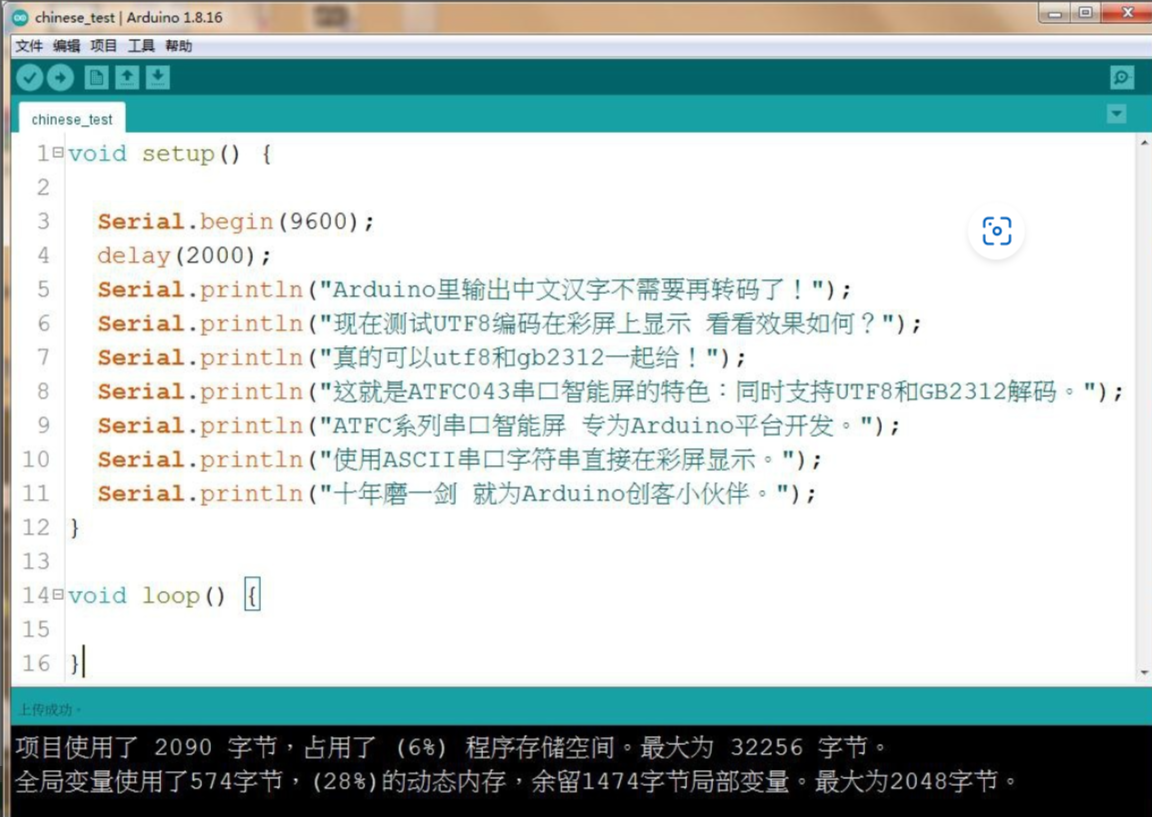This screenshot has width=1152, height=817.
Task: Collapse the setup() function fold marker
Action: [58, 153]
